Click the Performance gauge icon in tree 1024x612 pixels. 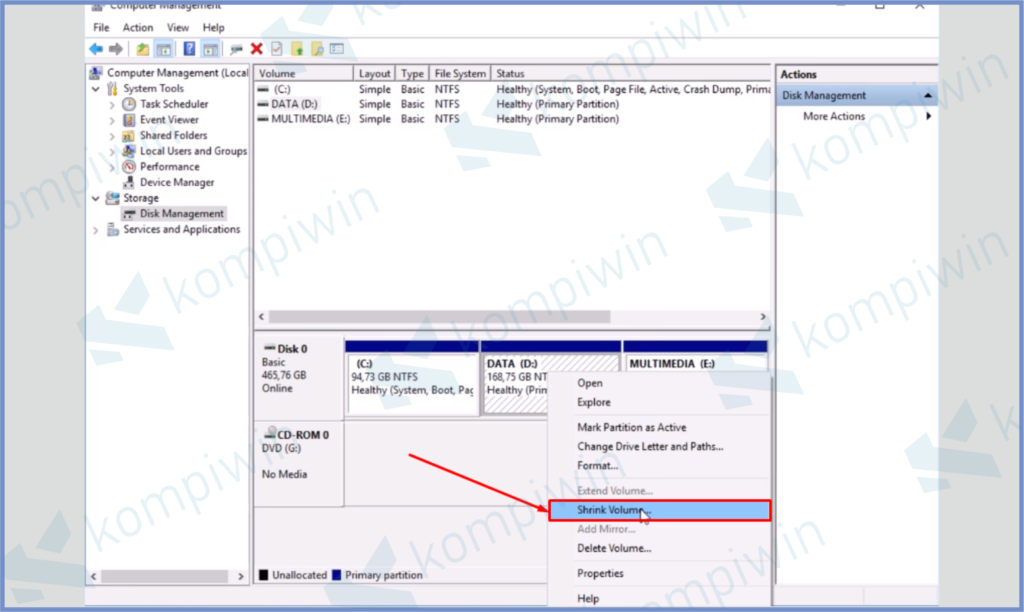(129, 167)
